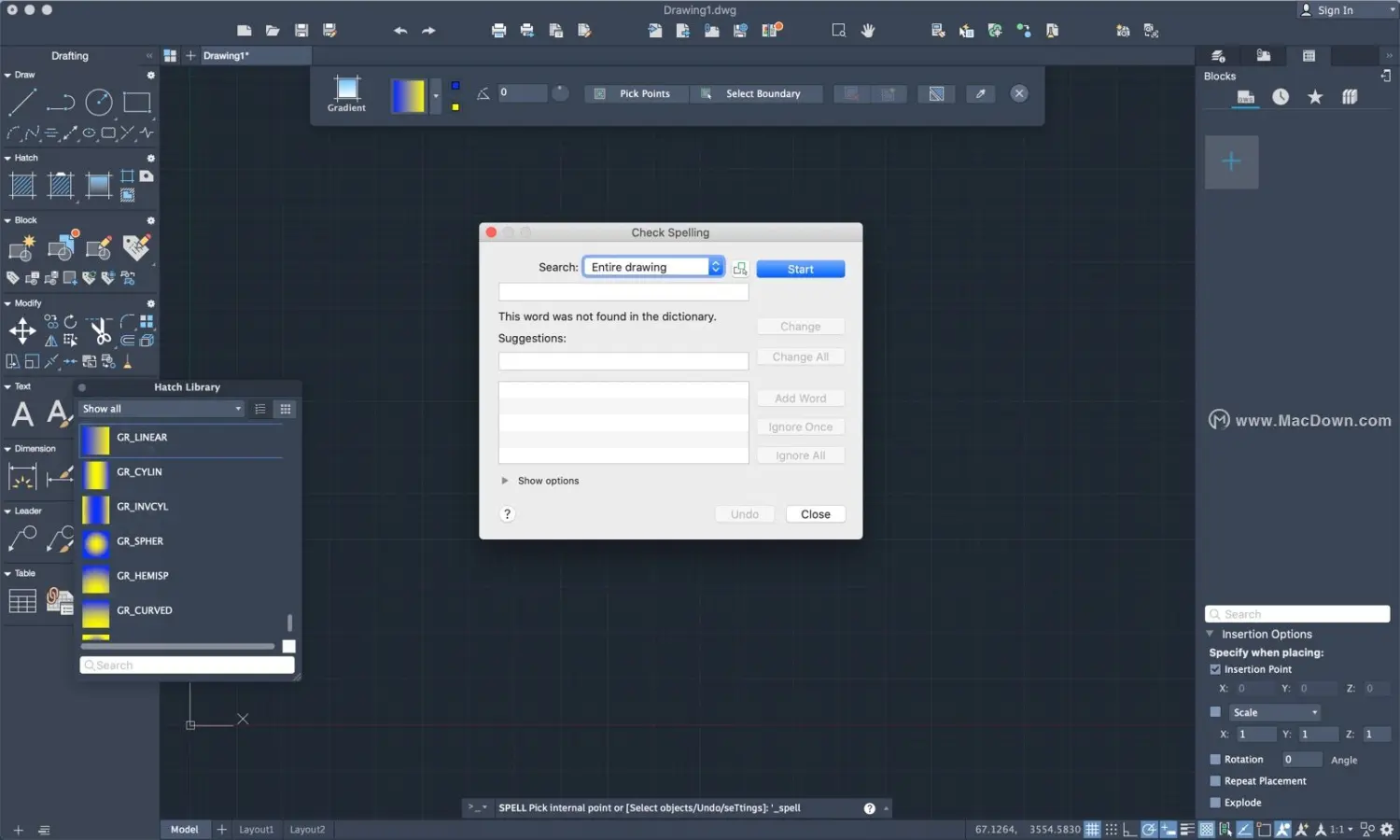Click the Undo arrow in top toolbar

(400, 31)
